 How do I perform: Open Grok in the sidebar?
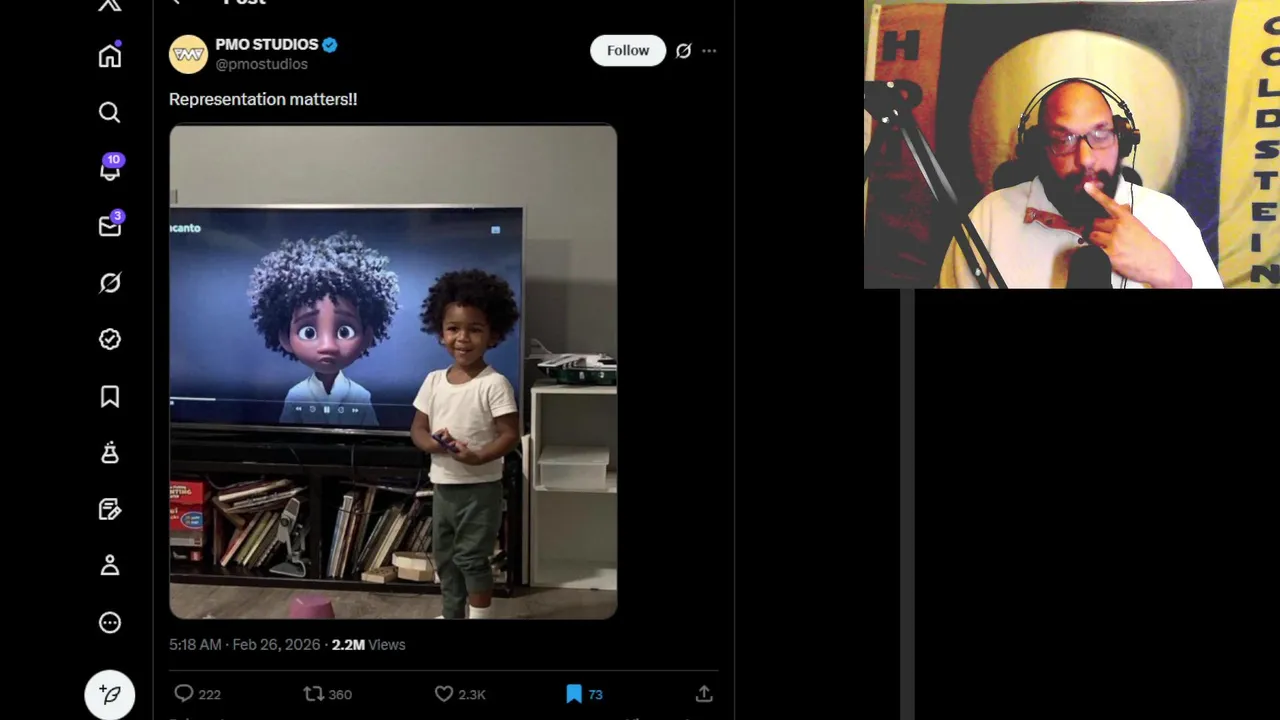click(x=110, y=283)
